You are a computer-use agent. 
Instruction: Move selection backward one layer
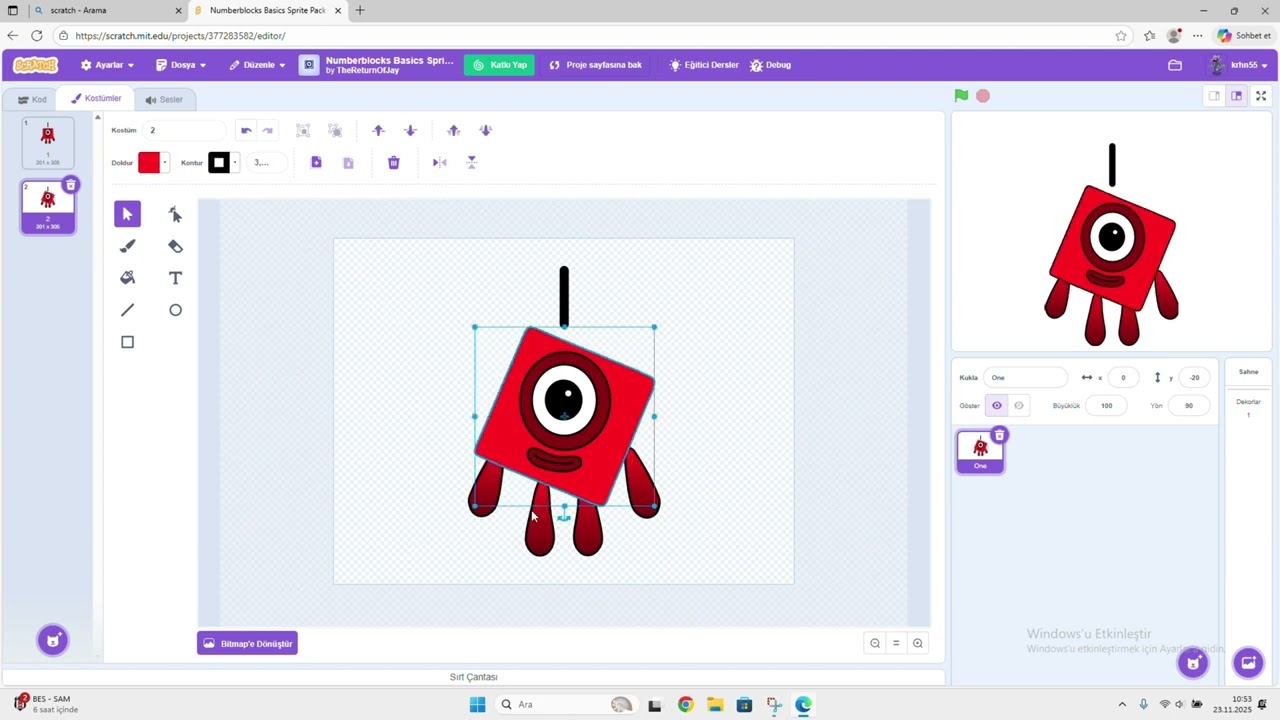[410, 130]
